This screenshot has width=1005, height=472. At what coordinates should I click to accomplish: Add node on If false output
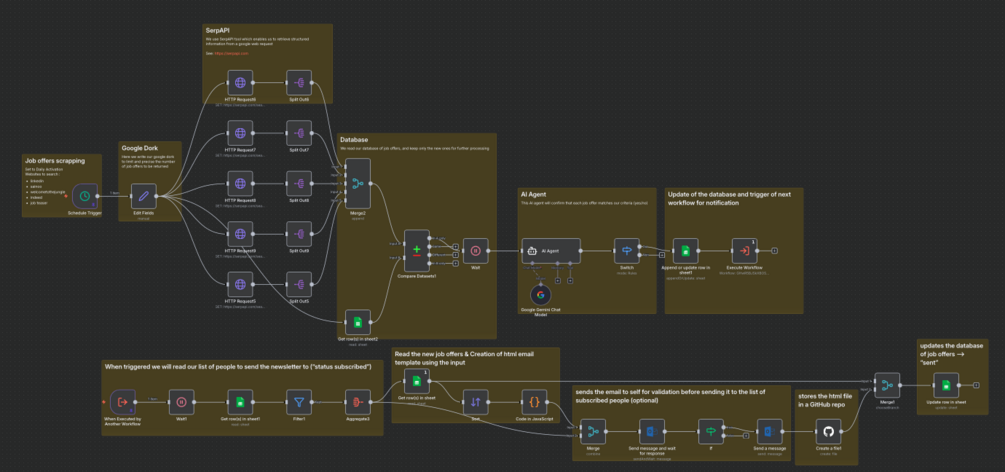point(745,436)
